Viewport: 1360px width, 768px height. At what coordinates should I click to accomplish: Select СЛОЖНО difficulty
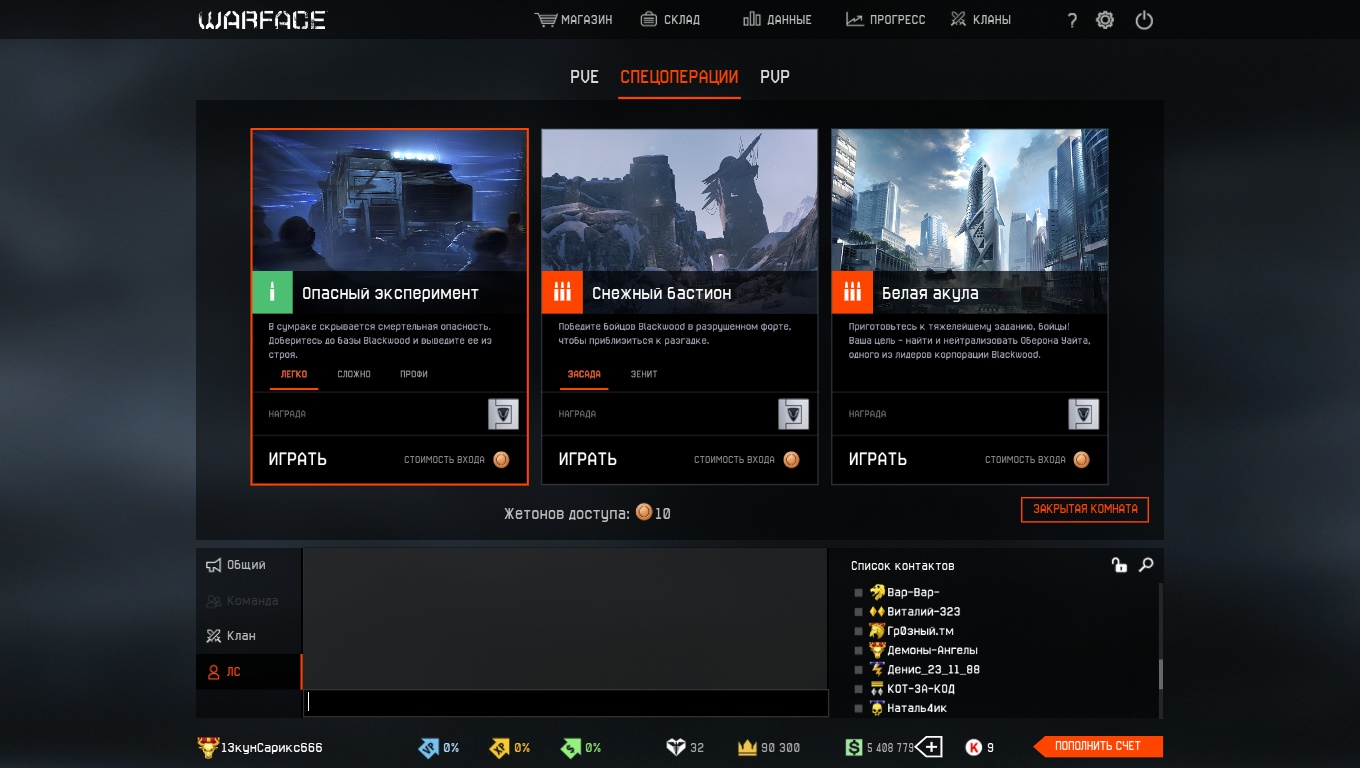(x=354, y=374)
